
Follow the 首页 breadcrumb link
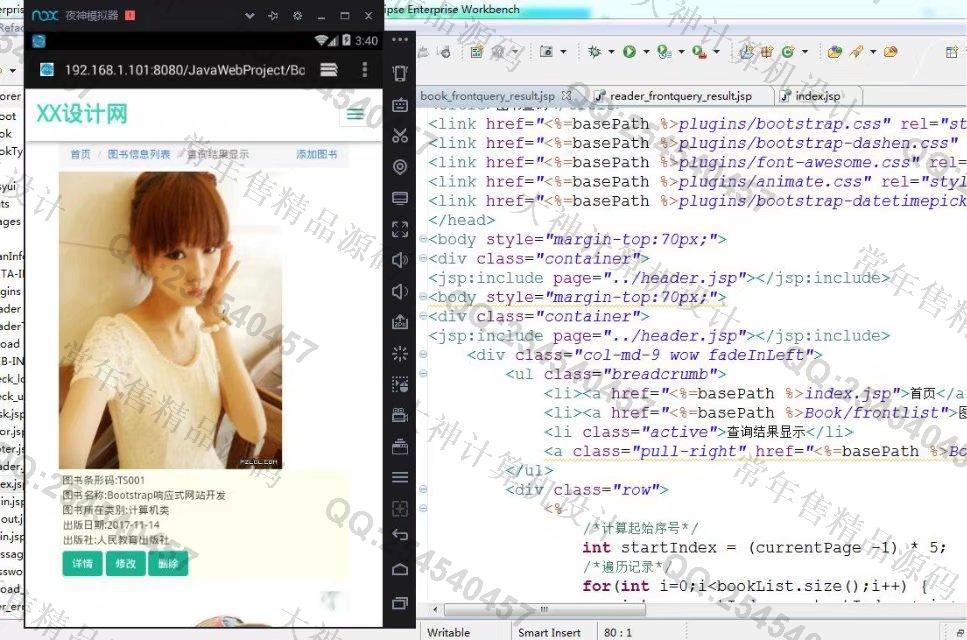pos(80,154)
